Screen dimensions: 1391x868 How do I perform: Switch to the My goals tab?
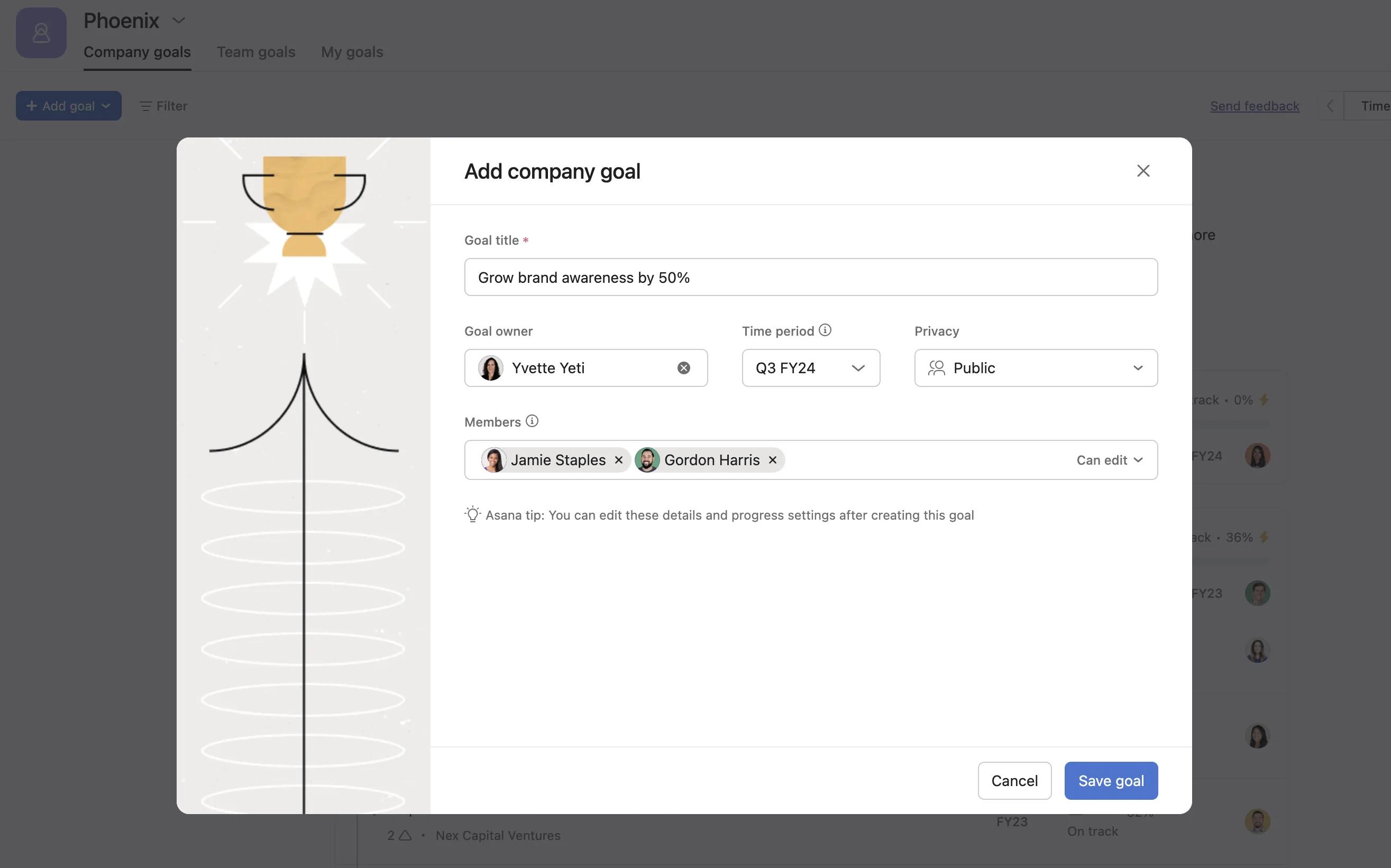point(352,52)
